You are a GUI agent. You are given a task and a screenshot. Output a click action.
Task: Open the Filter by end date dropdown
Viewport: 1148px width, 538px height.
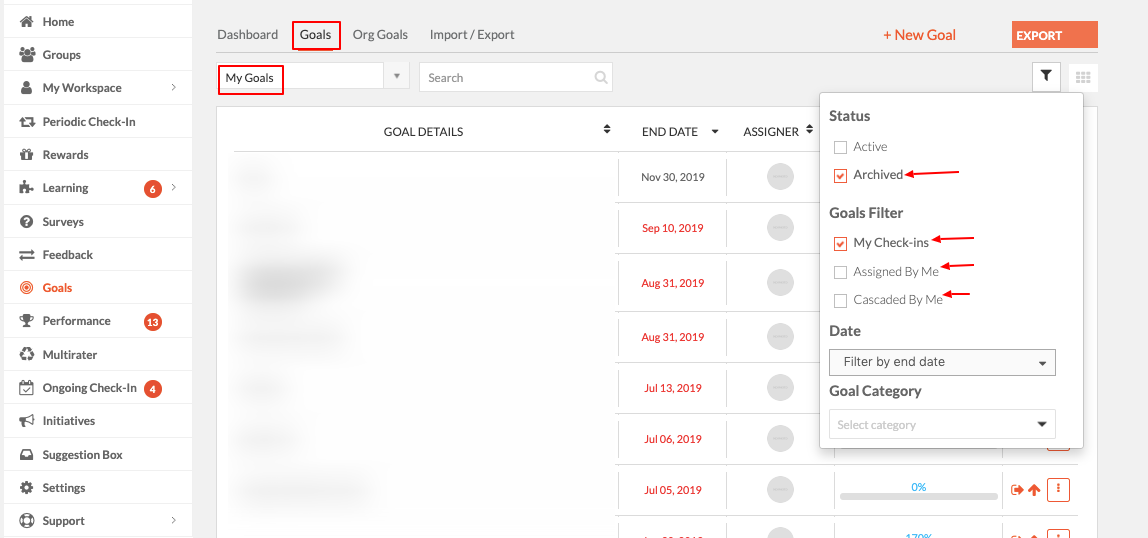pos(942,362)
